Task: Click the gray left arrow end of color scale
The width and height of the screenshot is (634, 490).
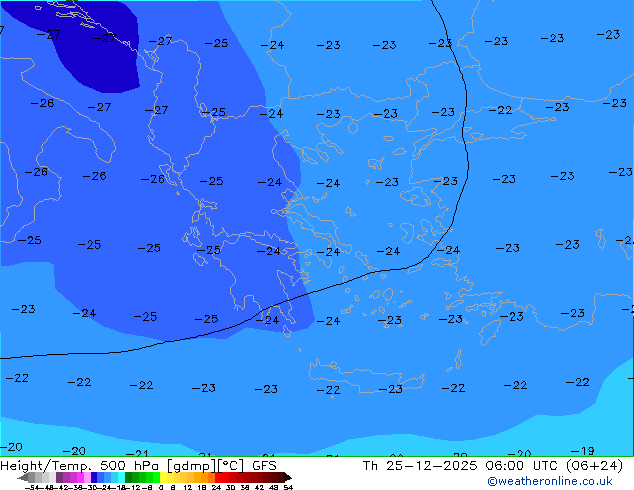Action: (23, 477)
